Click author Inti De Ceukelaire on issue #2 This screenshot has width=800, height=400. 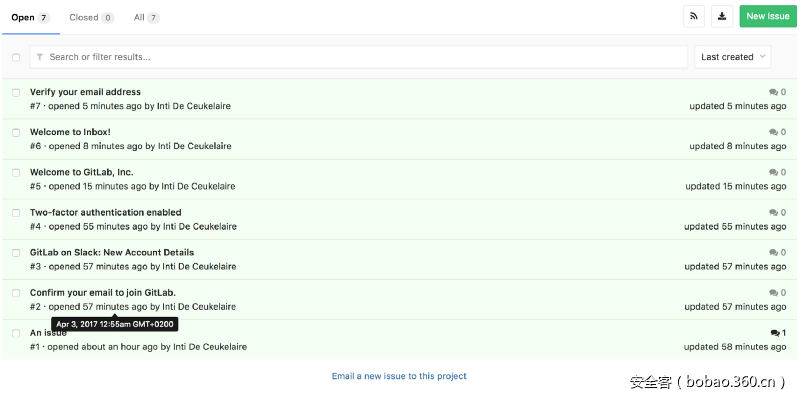pos(199,307)
